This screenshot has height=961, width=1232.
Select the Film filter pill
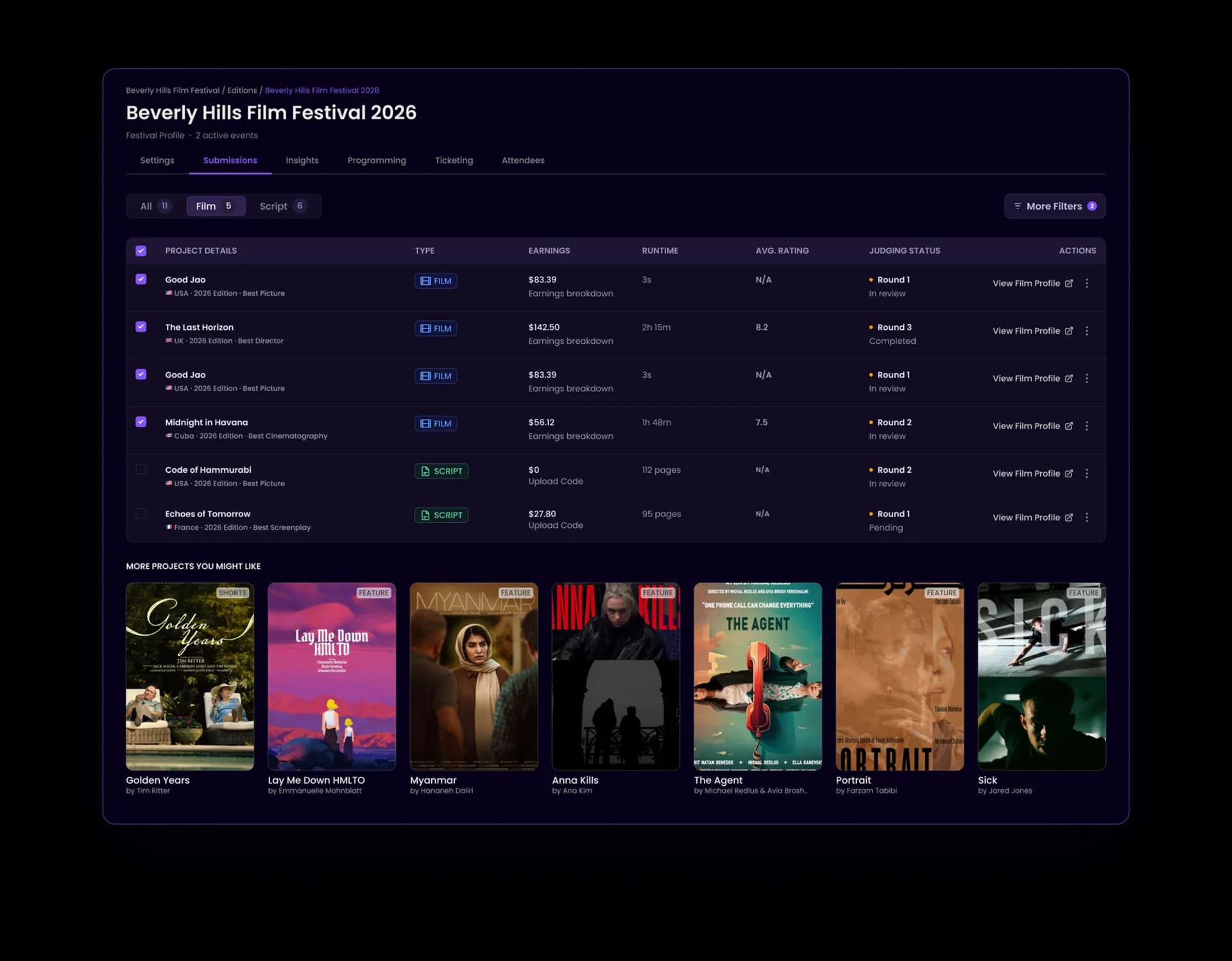216,206
